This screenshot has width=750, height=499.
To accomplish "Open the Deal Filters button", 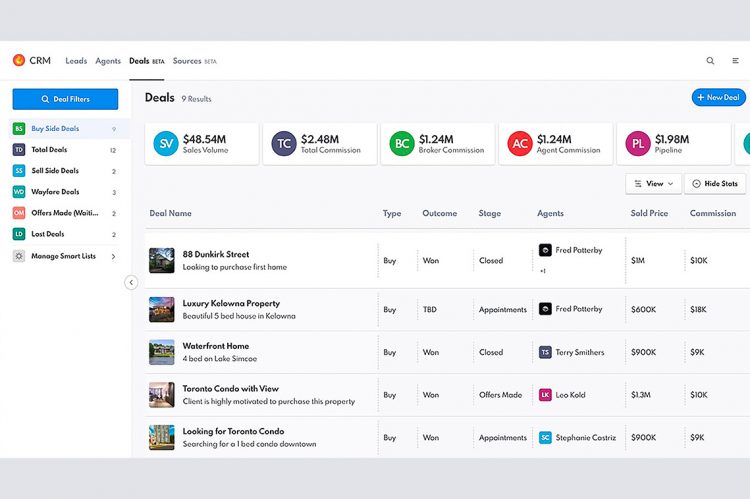I will (x=65, y=99).
